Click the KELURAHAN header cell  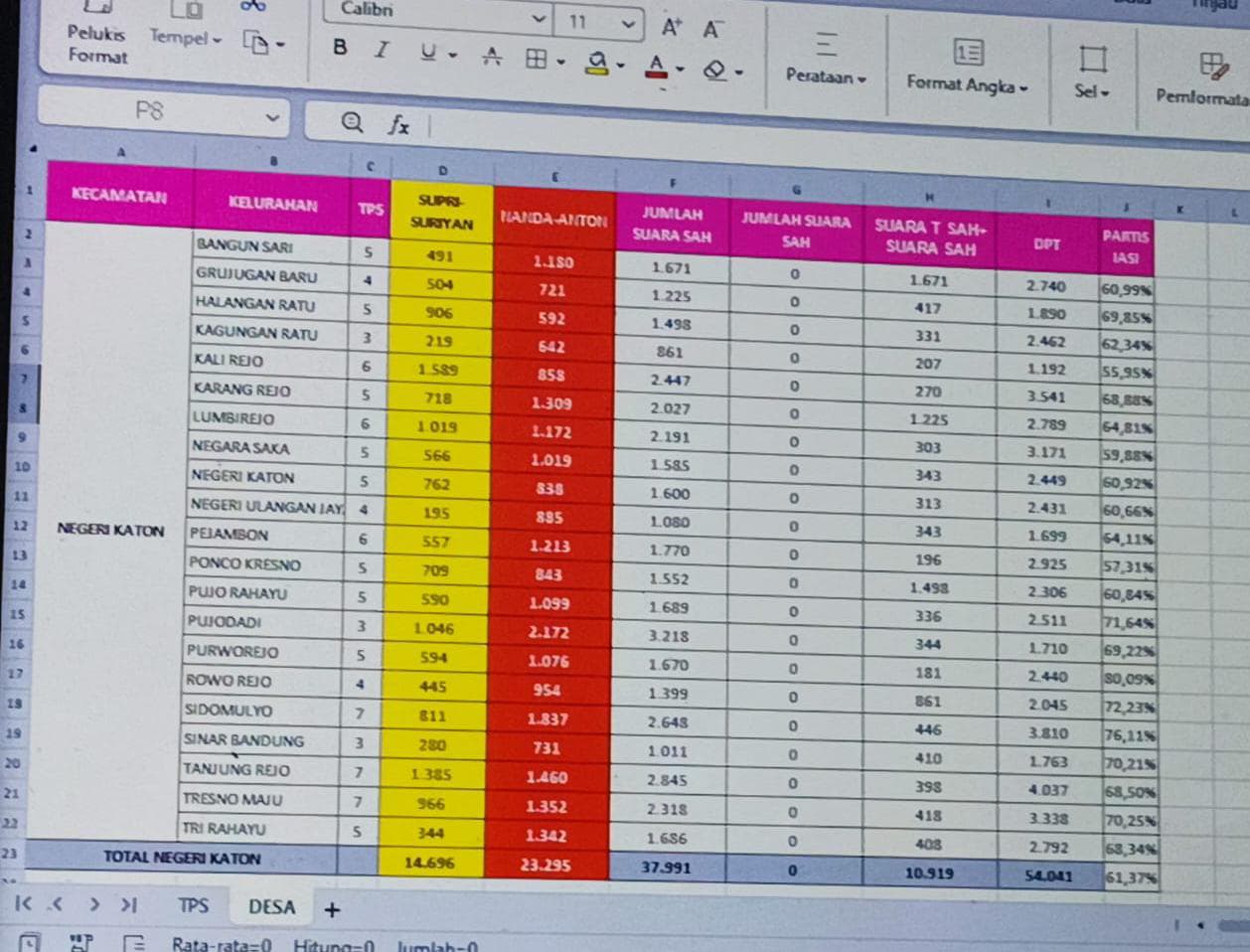click(x=272, y=204)
